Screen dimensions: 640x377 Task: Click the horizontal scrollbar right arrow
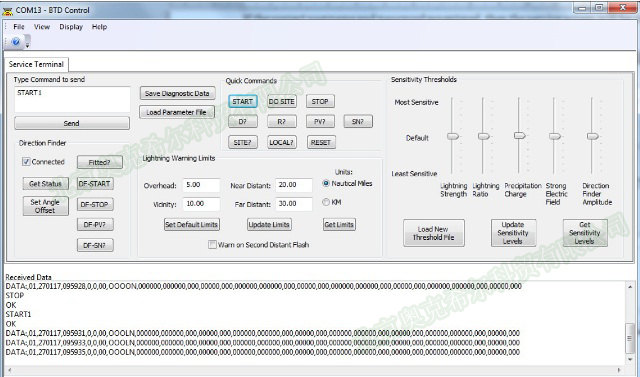coord(620,370)
